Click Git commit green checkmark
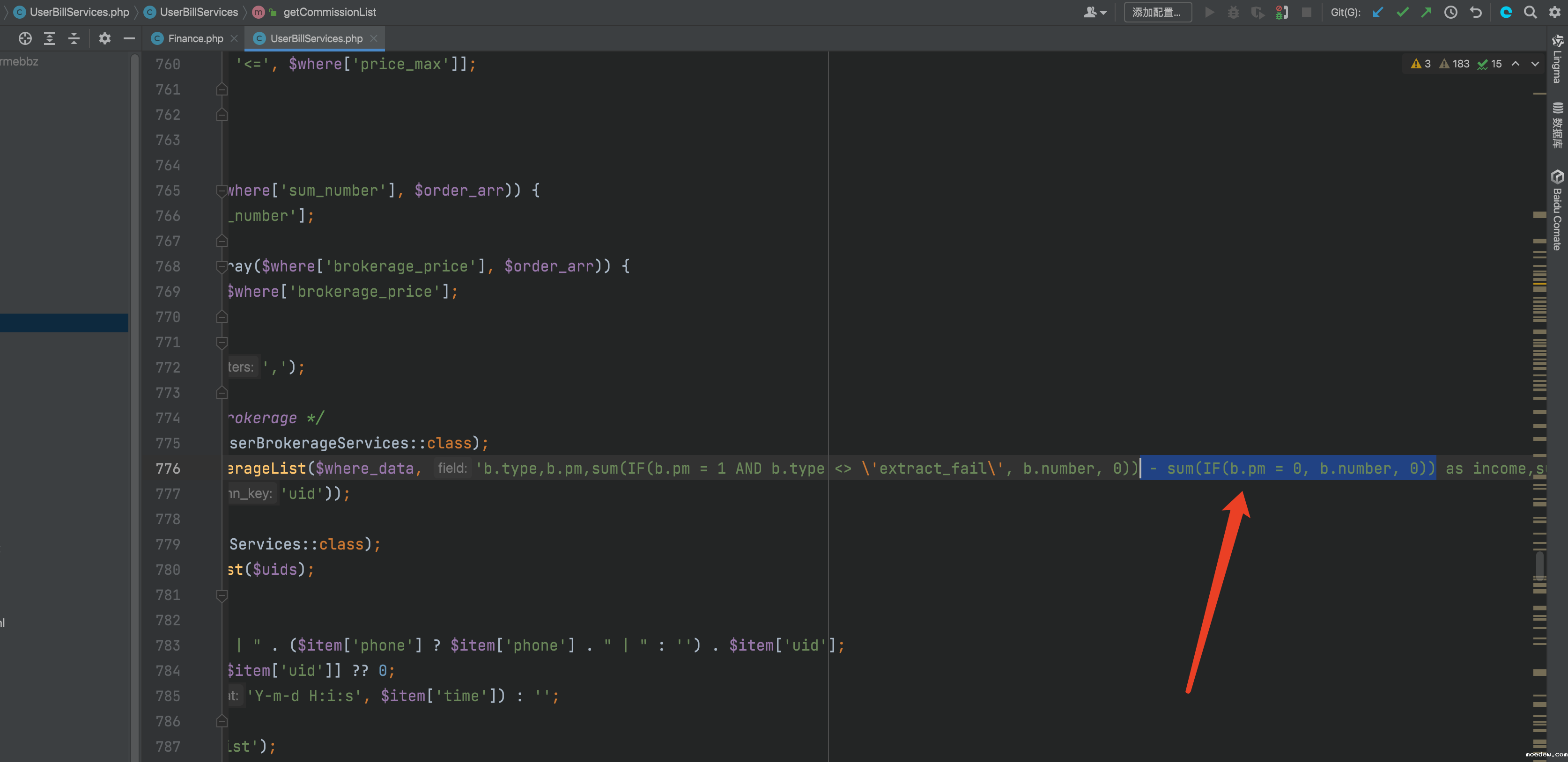Screen dimensions: 1568x762 1402,12
